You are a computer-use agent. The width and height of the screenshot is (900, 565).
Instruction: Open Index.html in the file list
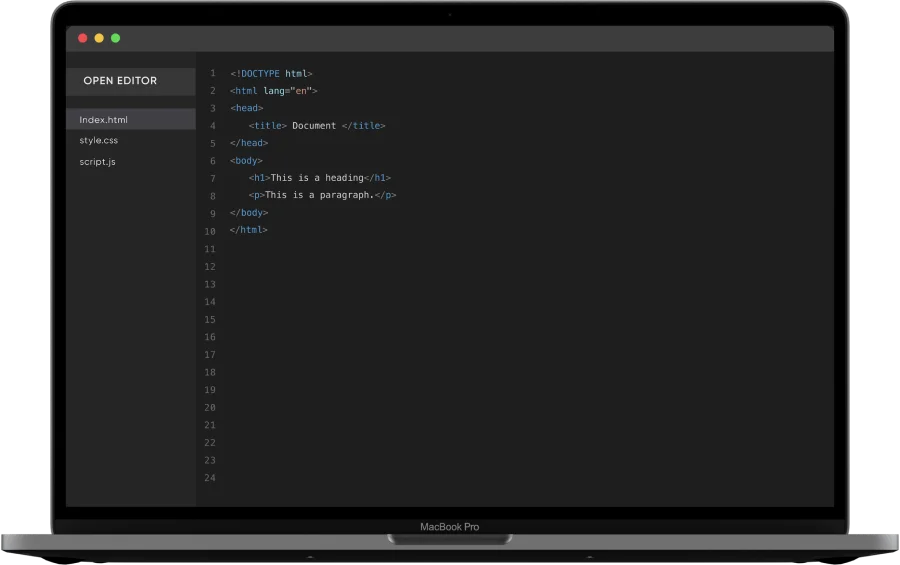[x=104, y=120]
